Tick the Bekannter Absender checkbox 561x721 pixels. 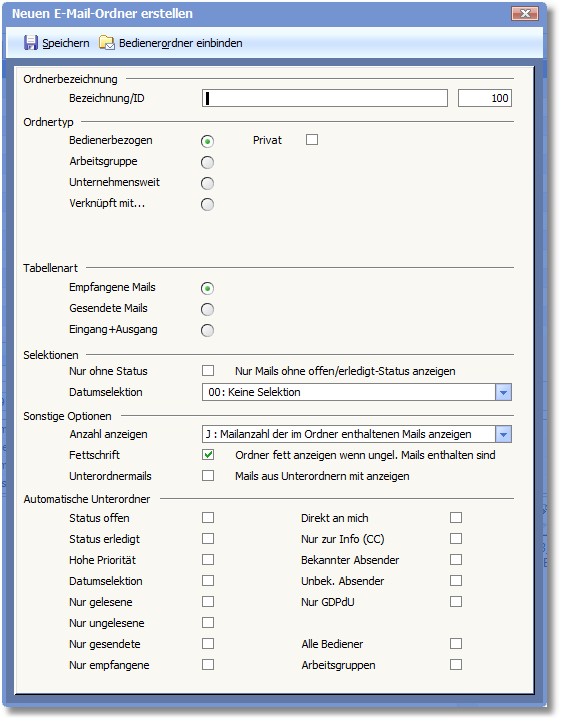click(x=456, y=560)
